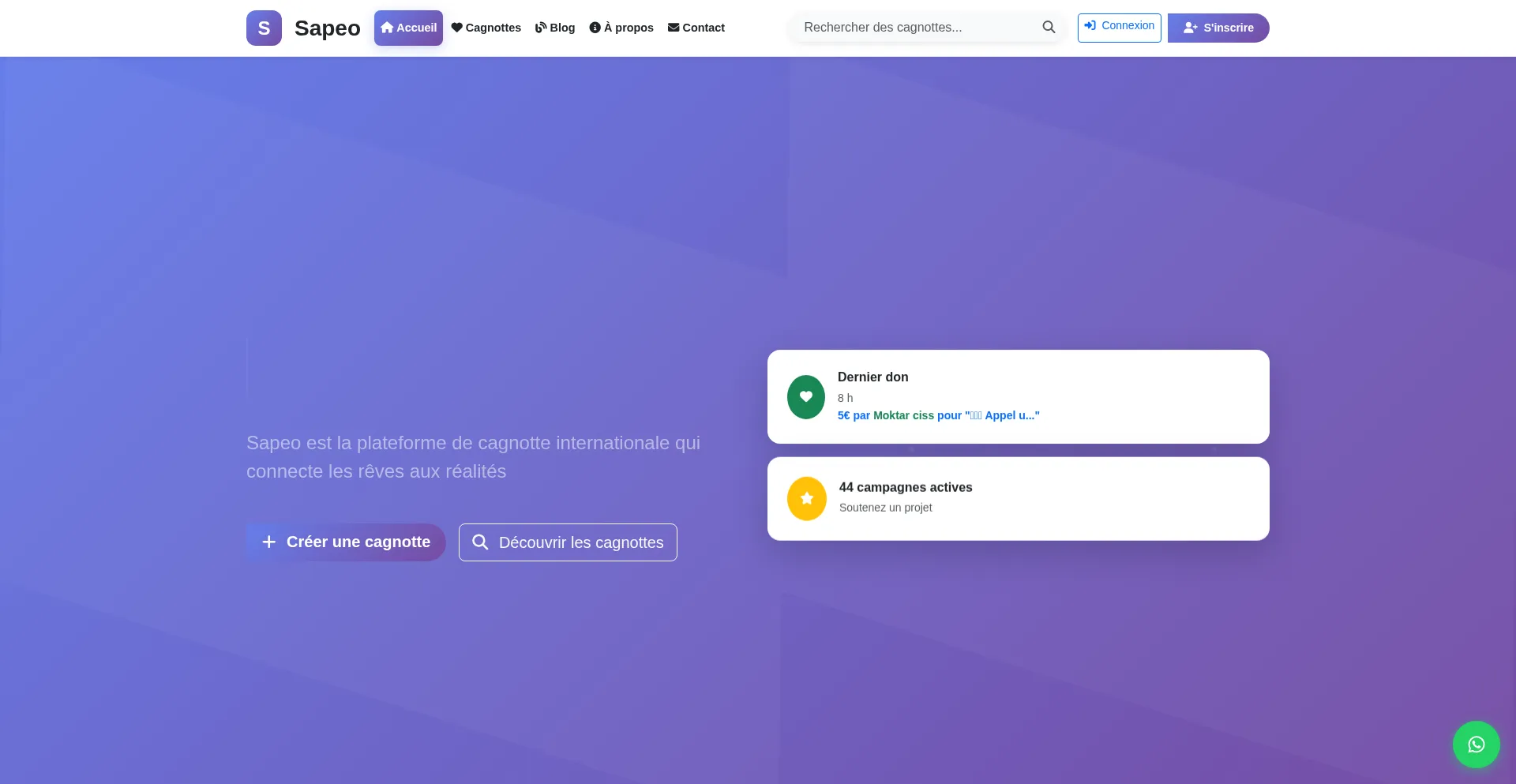Focus the Rechercher des cagnottes search field
Image resolution: width=1516 pixels, height=784 pixels.
tap(916, 27)
